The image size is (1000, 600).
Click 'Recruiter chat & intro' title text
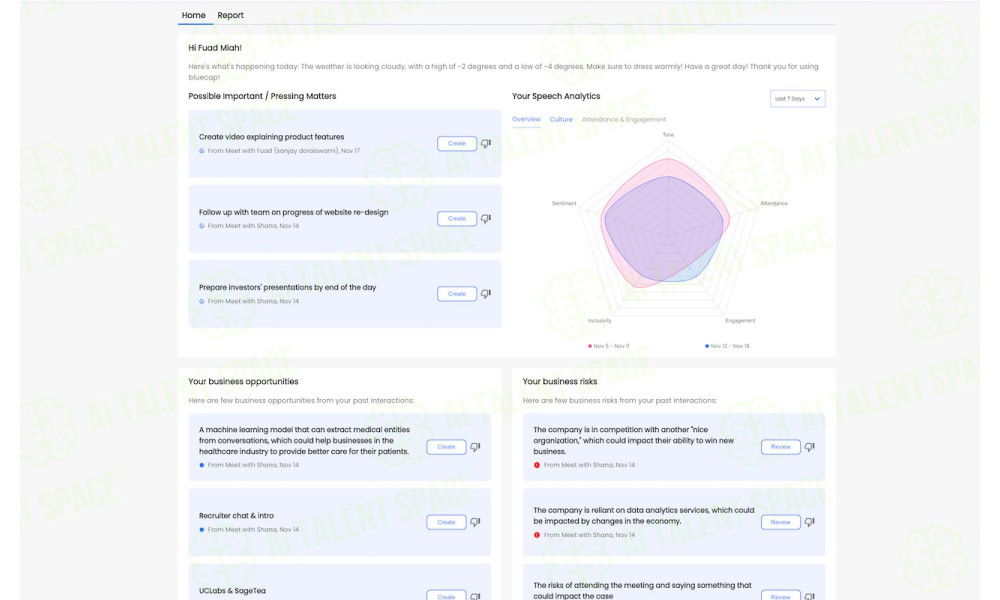pos(236,516)
